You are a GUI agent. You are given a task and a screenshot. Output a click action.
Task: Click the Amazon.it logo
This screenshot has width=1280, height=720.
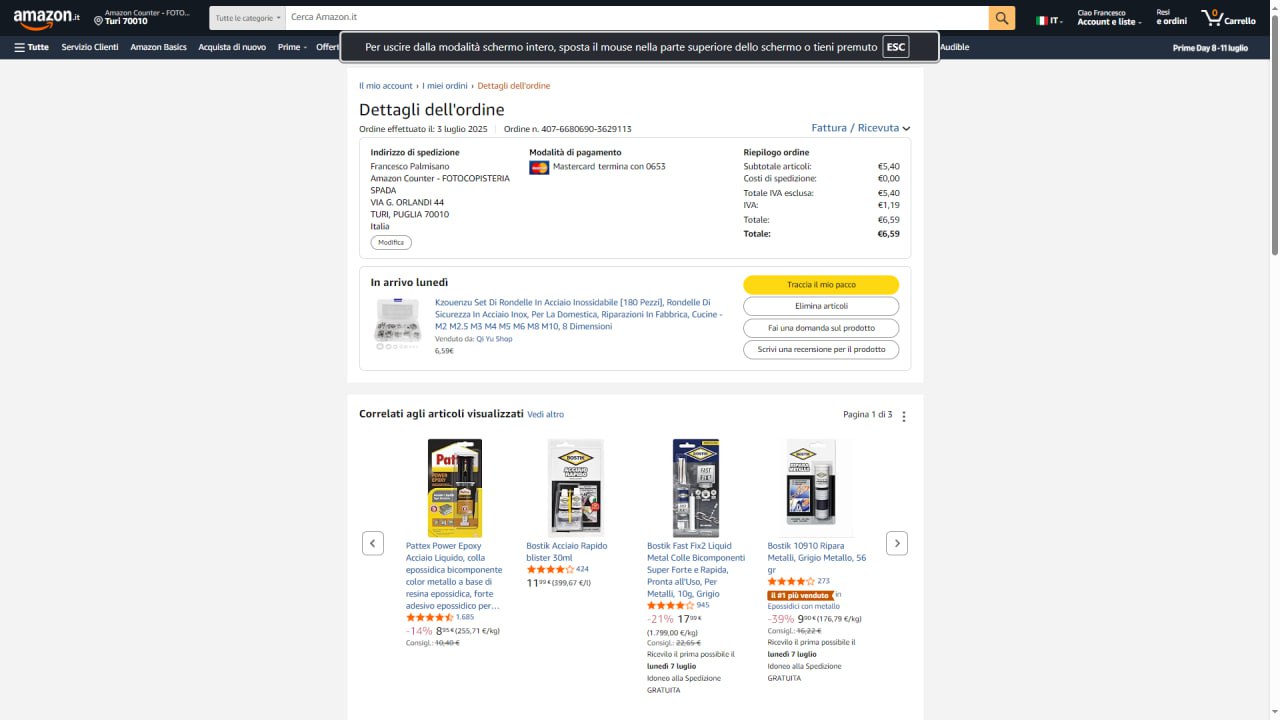click(x=47, y=17)
